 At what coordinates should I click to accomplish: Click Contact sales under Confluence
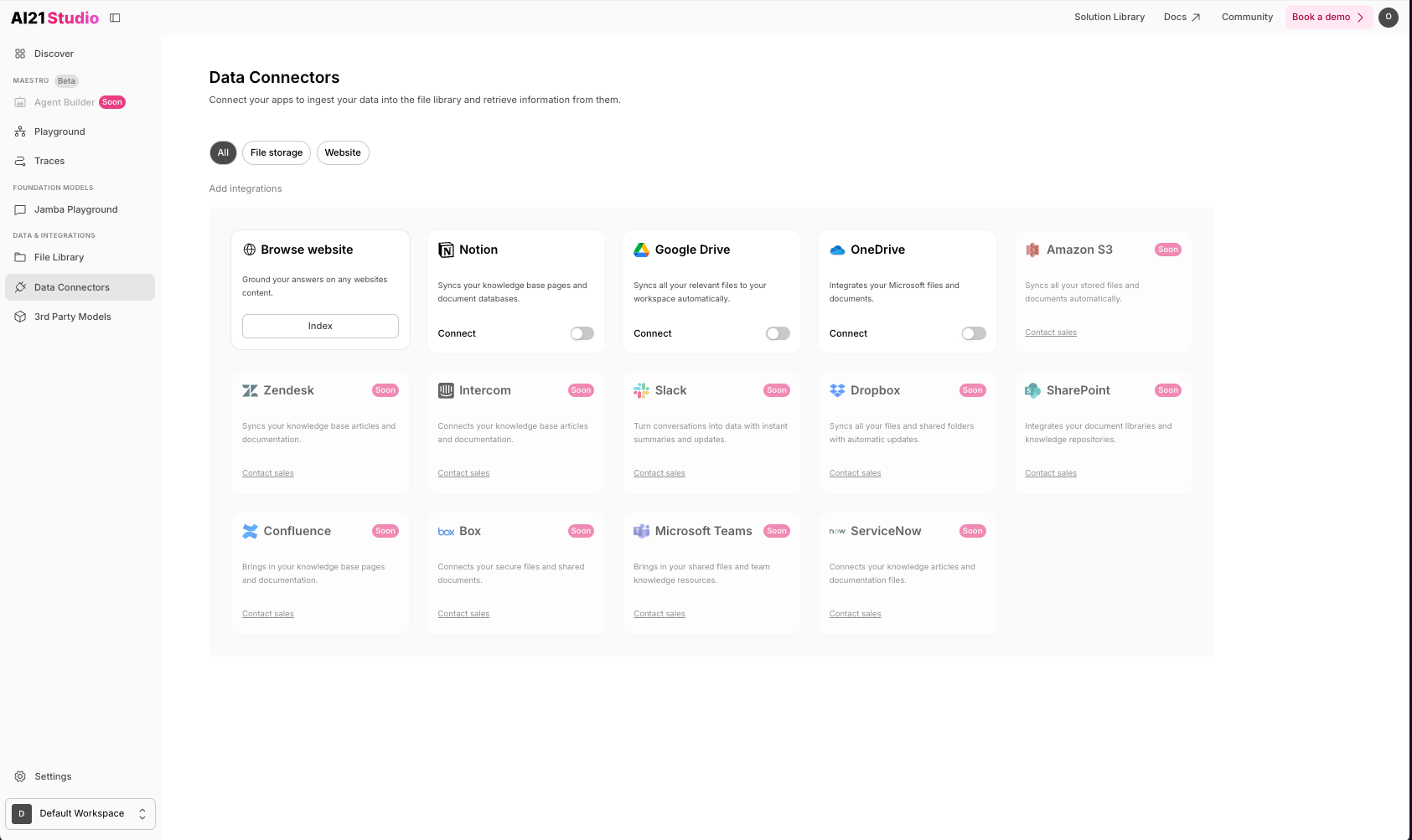pos(268,614)
